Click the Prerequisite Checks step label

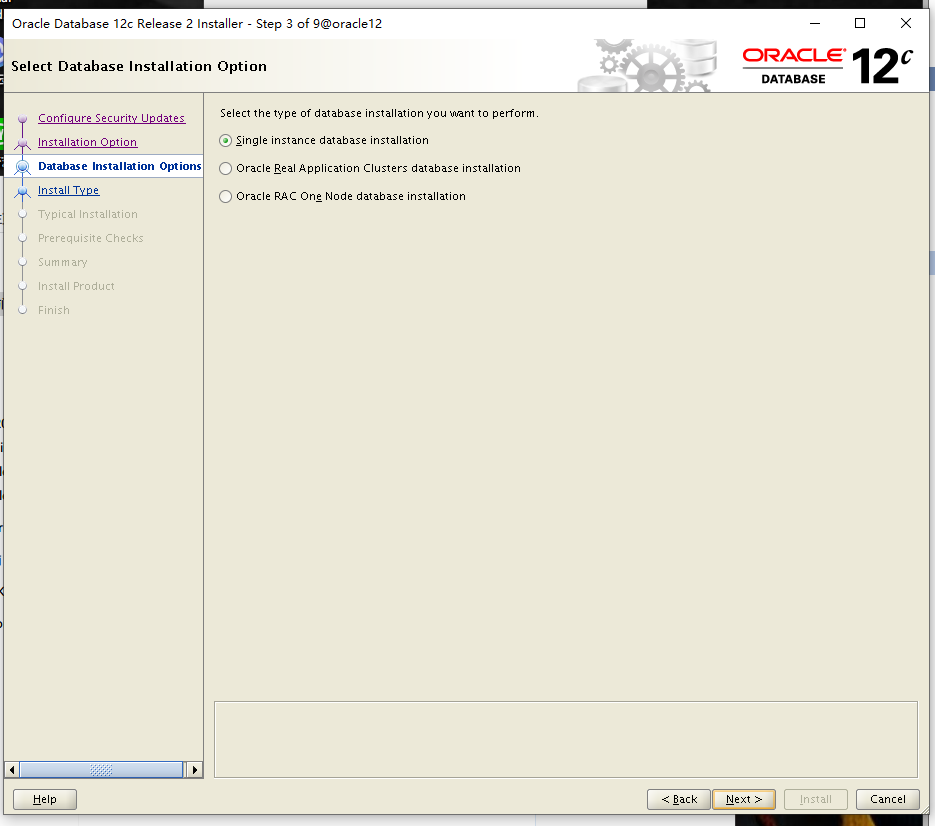(91, 238)
